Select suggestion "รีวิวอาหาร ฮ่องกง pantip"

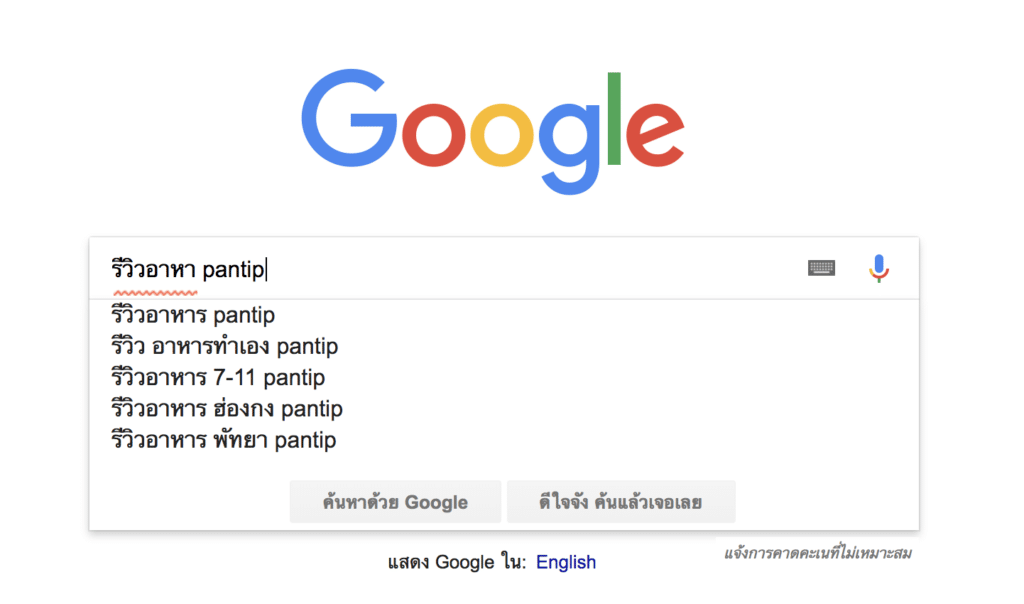click(226, 409)
